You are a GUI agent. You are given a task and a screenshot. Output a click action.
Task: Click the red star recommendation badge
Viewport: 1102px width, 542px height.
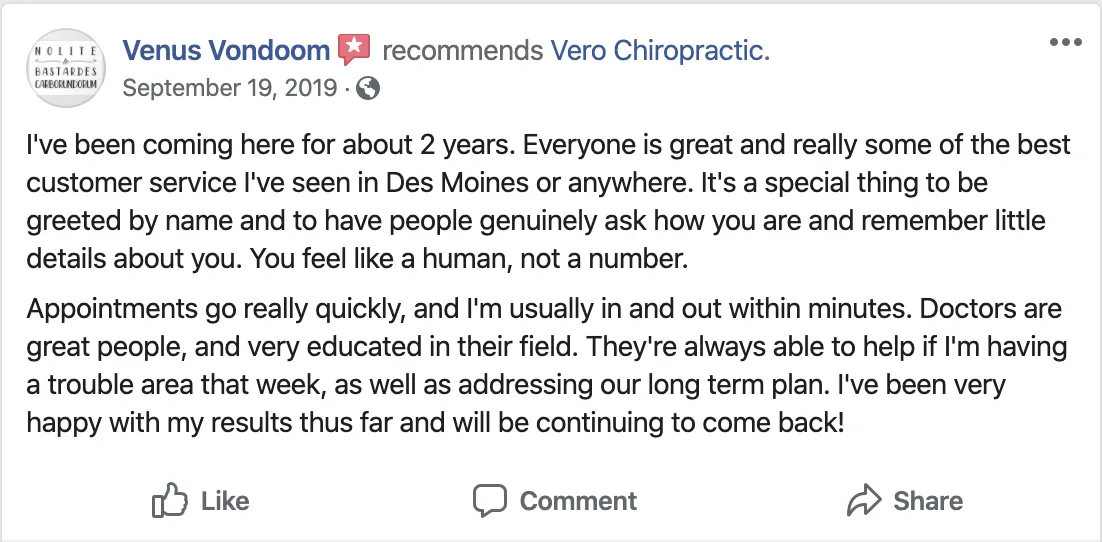click(x=354, y=49)
